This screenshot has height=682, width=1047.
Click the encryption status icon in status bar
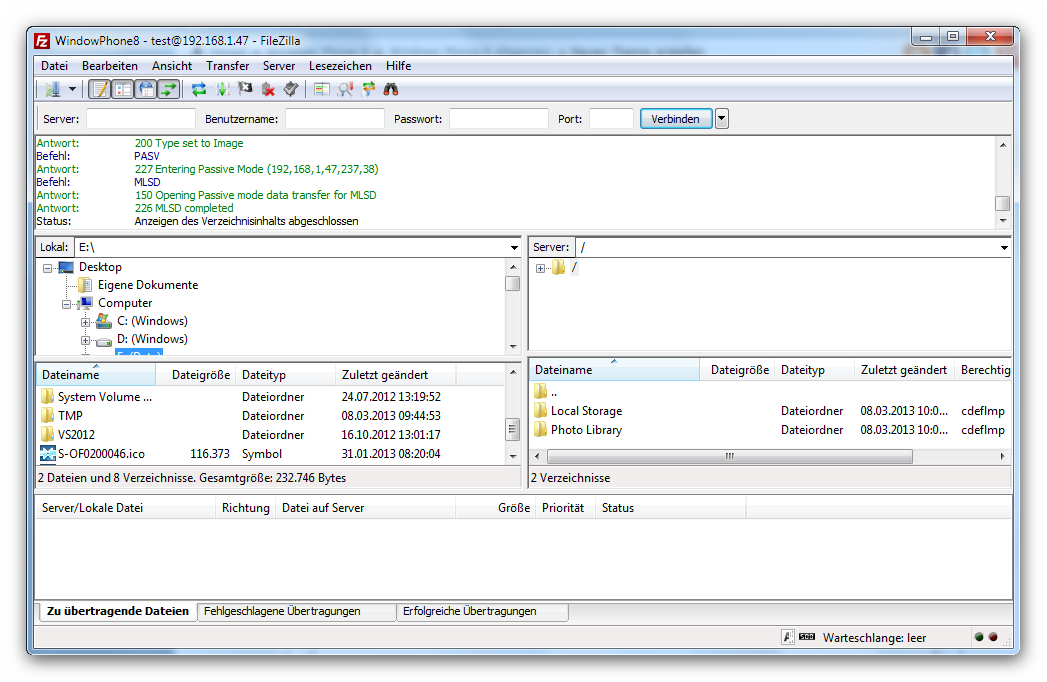[x=788, y=637]
